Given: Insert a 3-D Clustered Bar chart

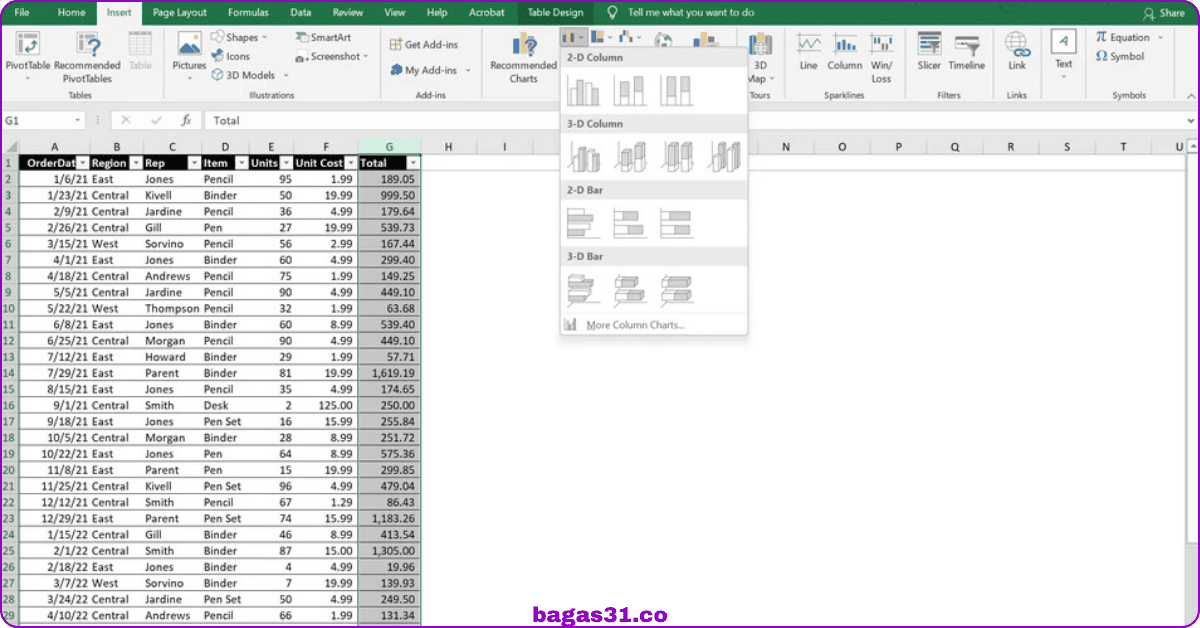Looking at the screenshot, I should coord(583,290).
